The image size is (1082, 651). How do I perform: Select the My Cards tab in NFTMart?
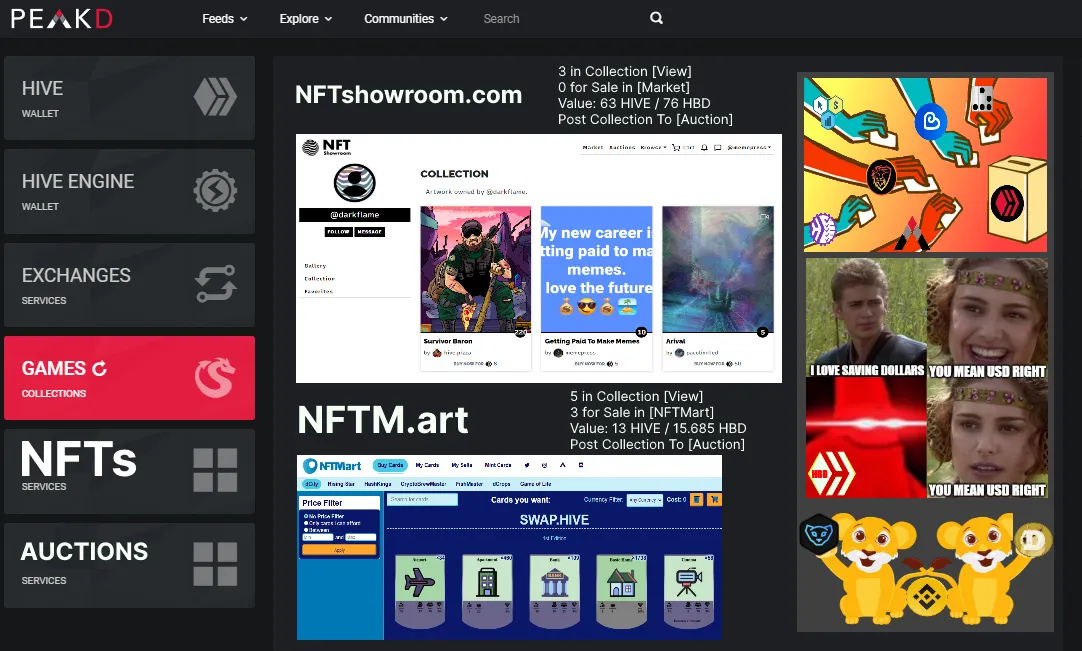click(427, 465)
